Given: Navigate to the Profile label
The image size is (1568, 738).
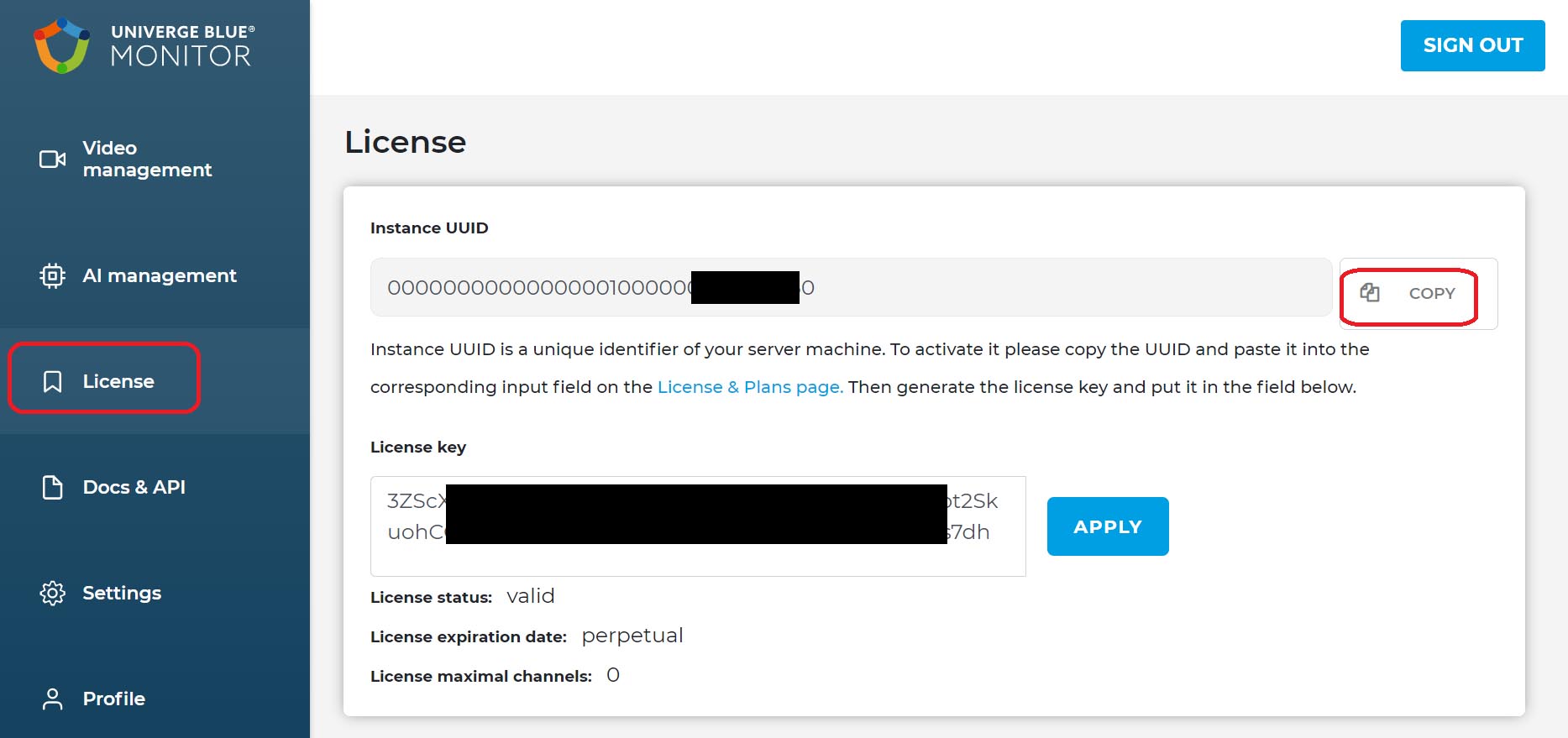Looking at the screenshot, I should pyautogui.click(x=114, y=699).
